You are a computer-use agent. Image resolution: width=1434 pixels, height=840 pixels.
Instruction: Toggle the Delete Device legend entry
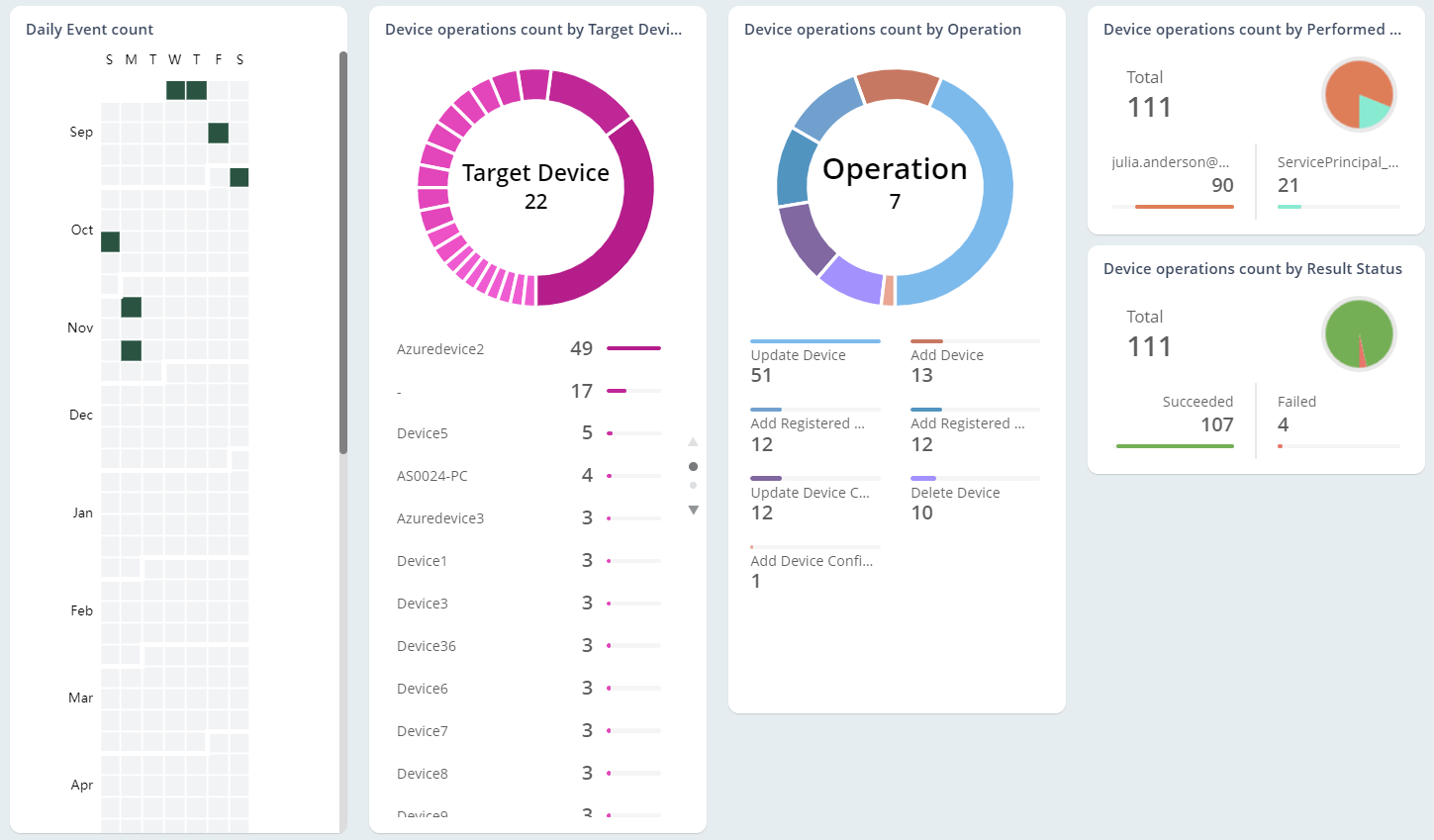953,492
